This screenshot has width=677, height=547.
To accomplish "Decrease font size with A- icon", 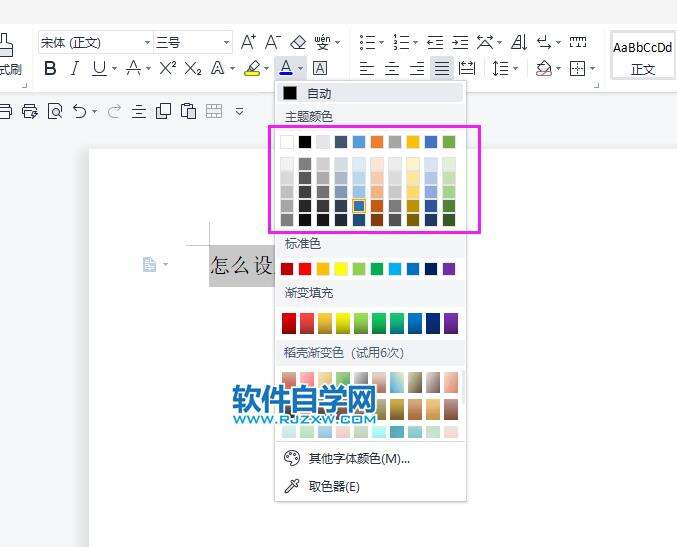I will point(272,42).
